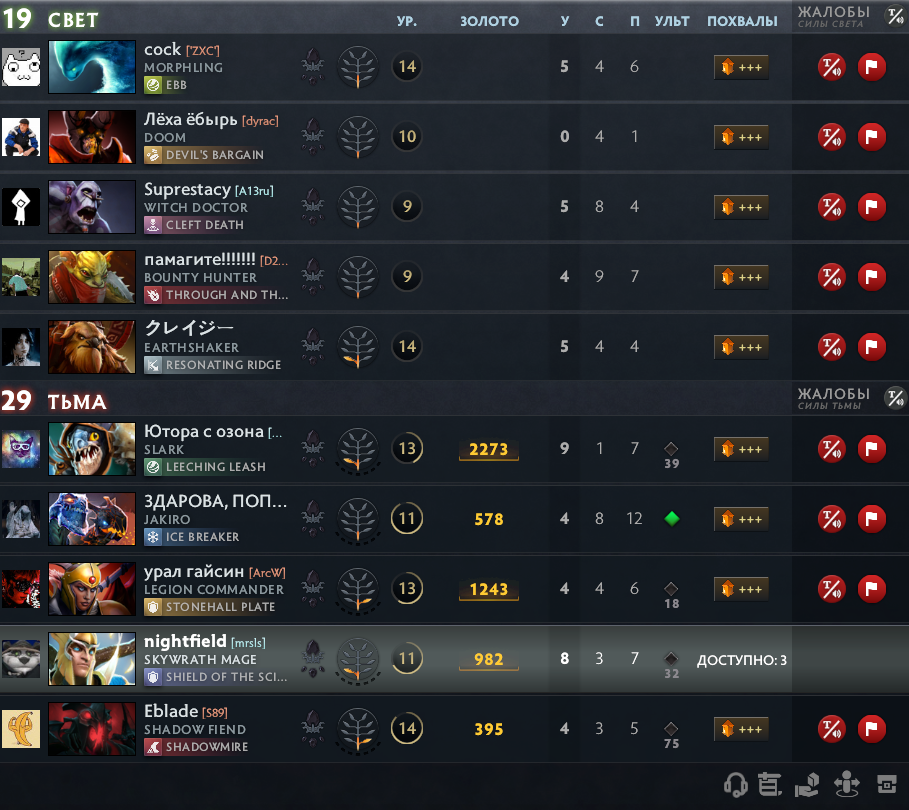View Slark's talent tree icon
Screen dimensions: 909x810
coord(358,449)
